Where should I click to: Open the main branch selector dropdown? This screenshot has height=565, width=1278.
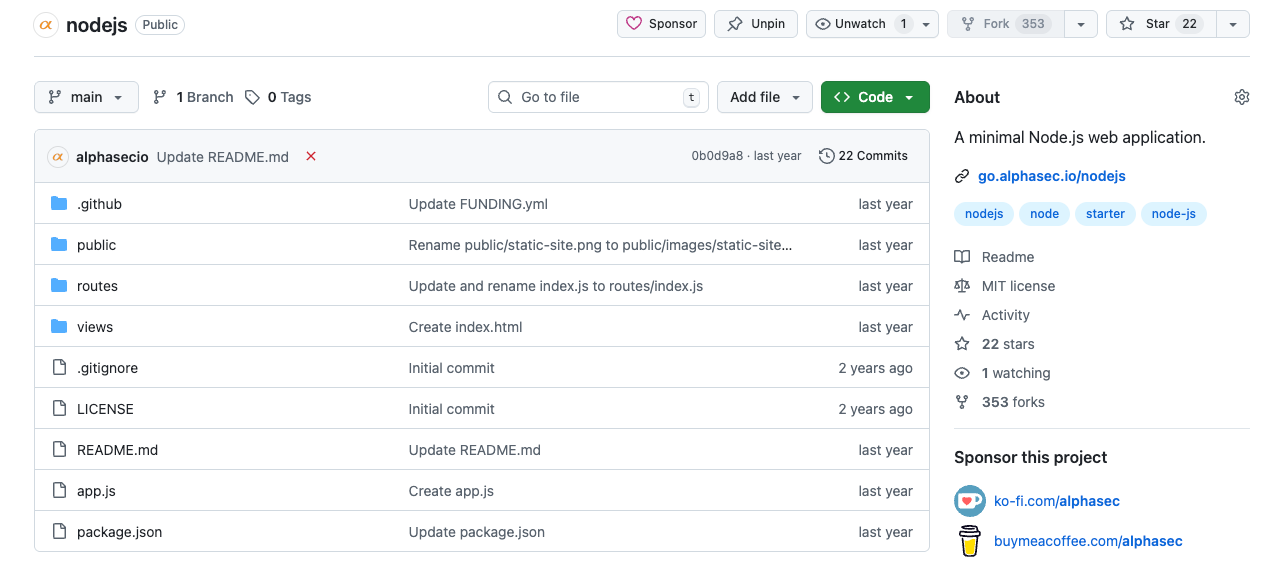[86, 97]
